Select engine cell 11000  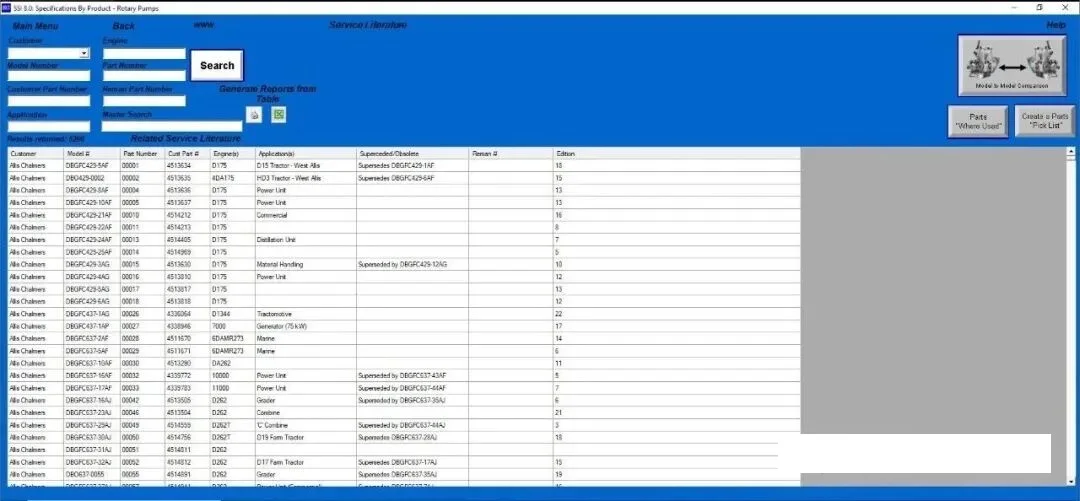pyautogui.click(x=232, y=388)
